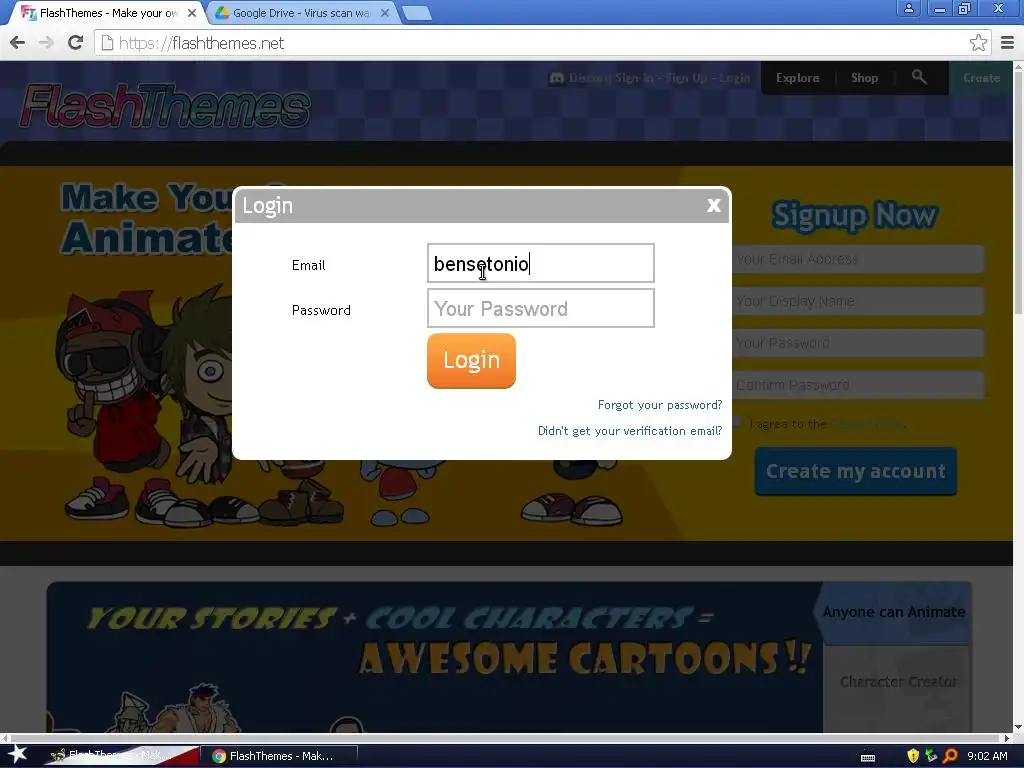Bookmark this page with the star icon
1024x768 pixels.
click(978, 43)
